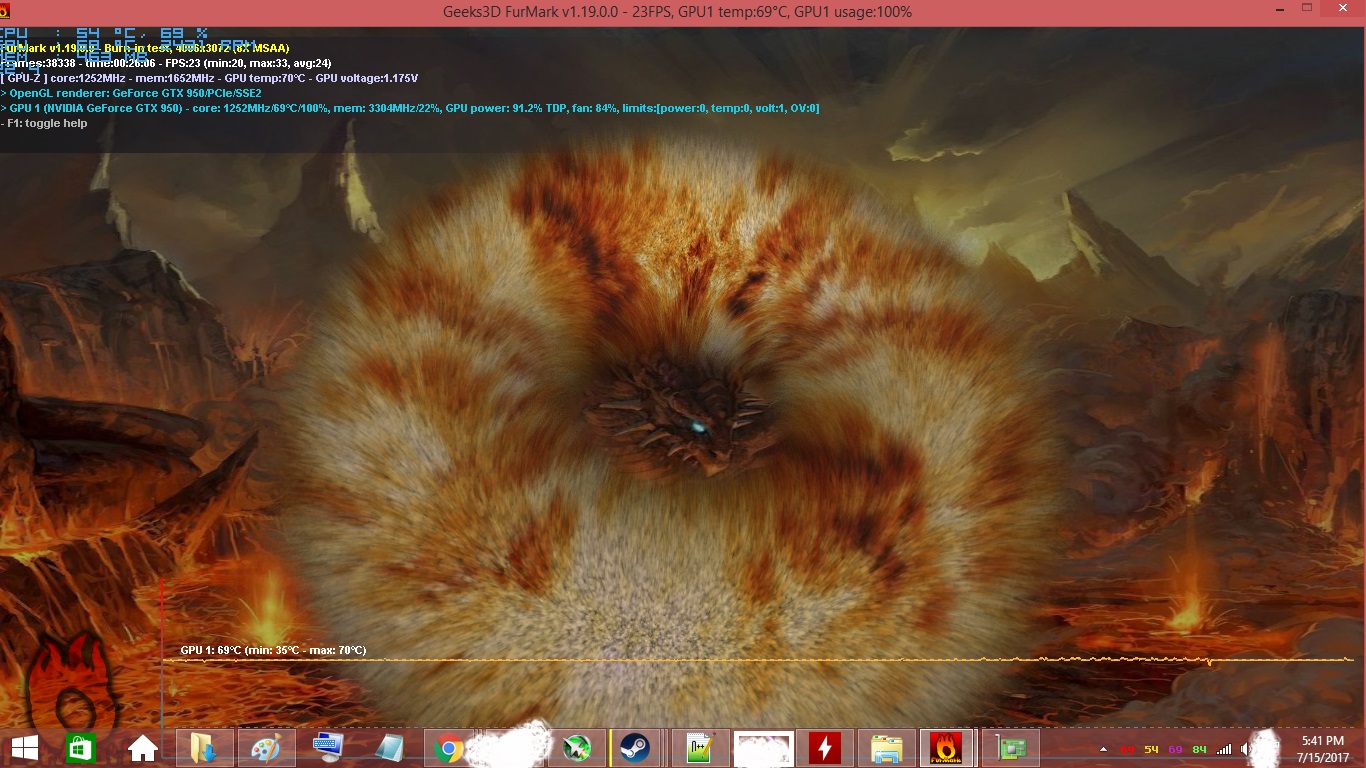Open the Paint palette taskbar icon
Image resolution: width=1366 pixels, height=768 pixels.
(x=266, y=748)
